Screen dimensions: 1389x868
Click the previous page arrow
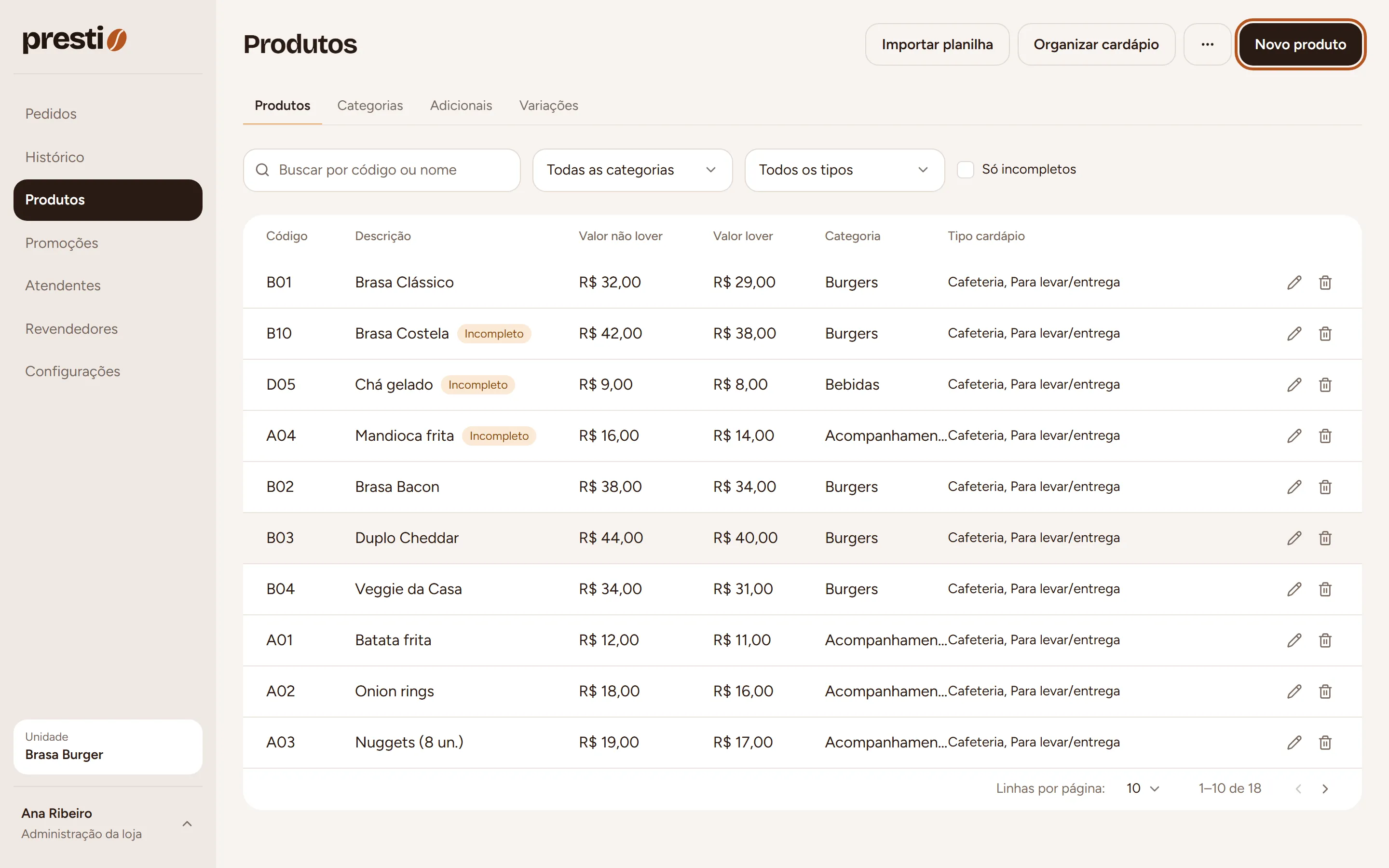tap(1298, 789)
